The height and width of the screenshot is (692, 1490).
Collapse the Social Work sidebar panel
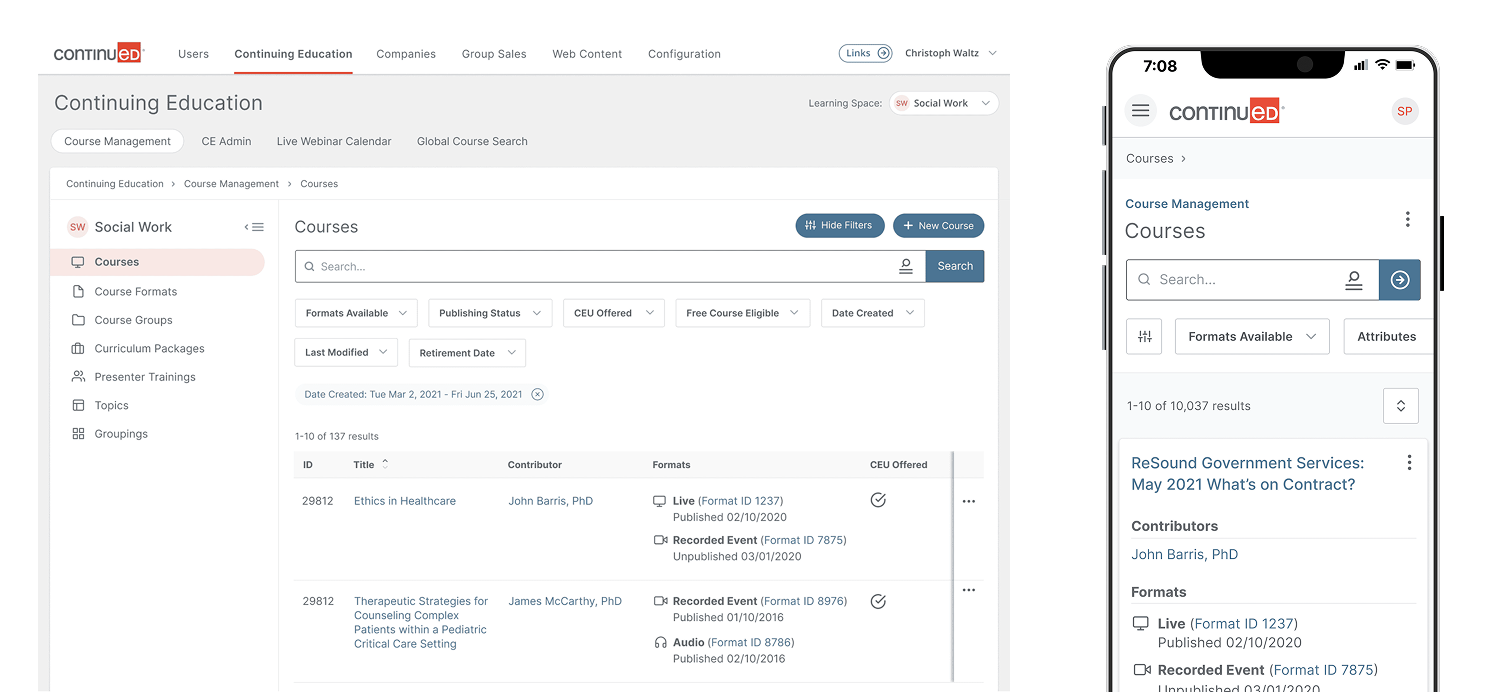coord(254,227)
